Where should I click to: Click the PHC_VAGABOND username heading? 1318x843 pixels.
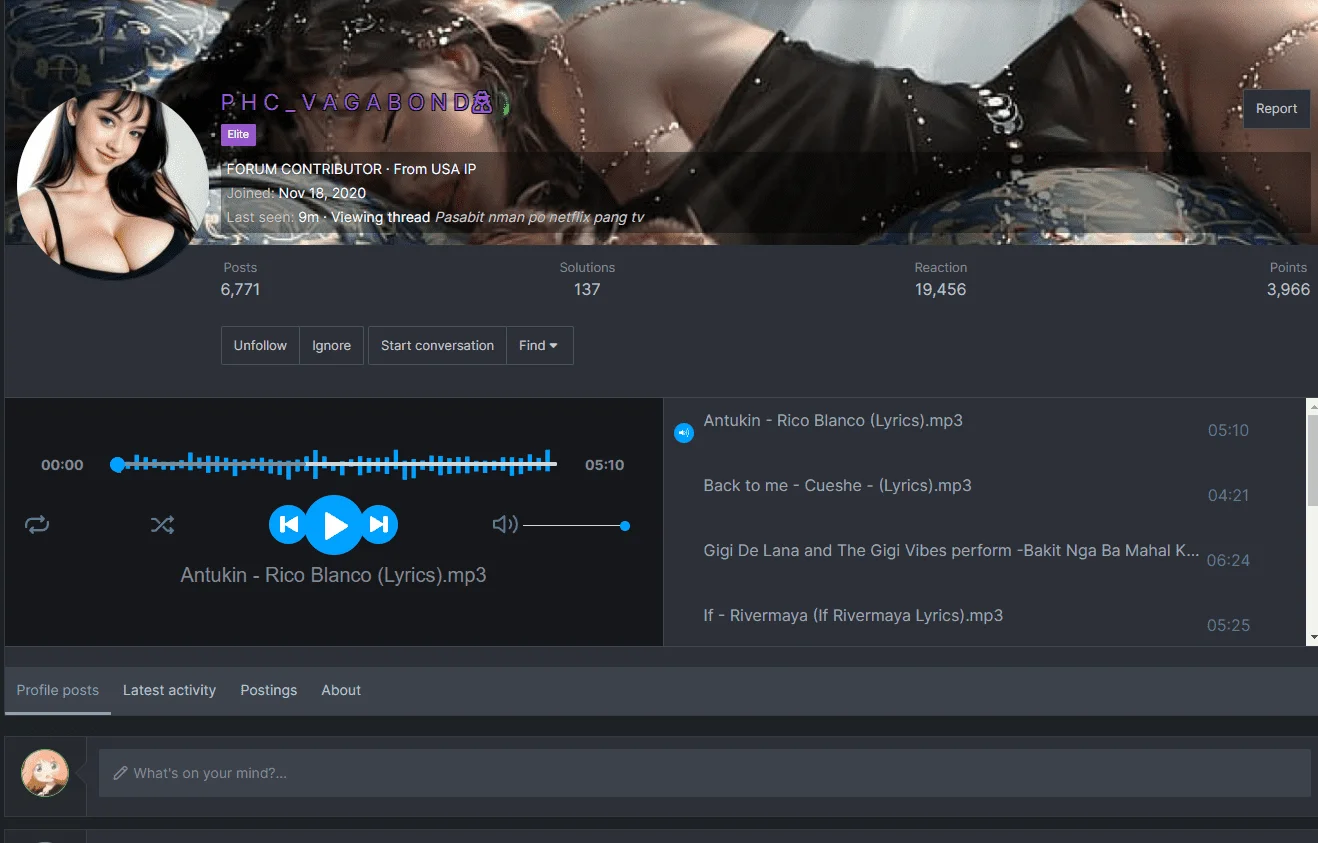pos(358,103)
